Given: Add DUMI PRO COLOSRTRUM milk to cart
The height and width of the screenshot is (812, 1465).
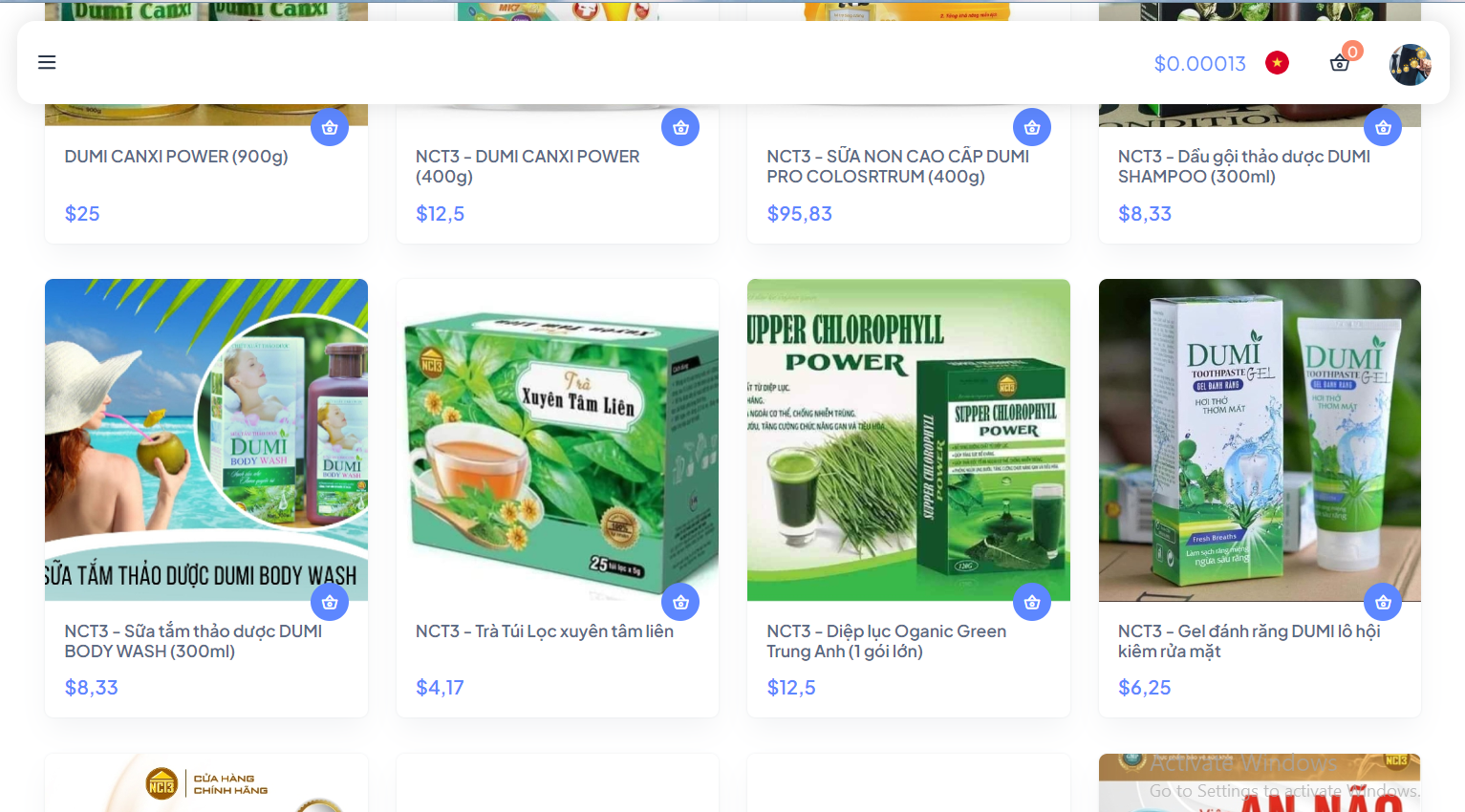Looking at the screenshot, I should (1032, 127).
